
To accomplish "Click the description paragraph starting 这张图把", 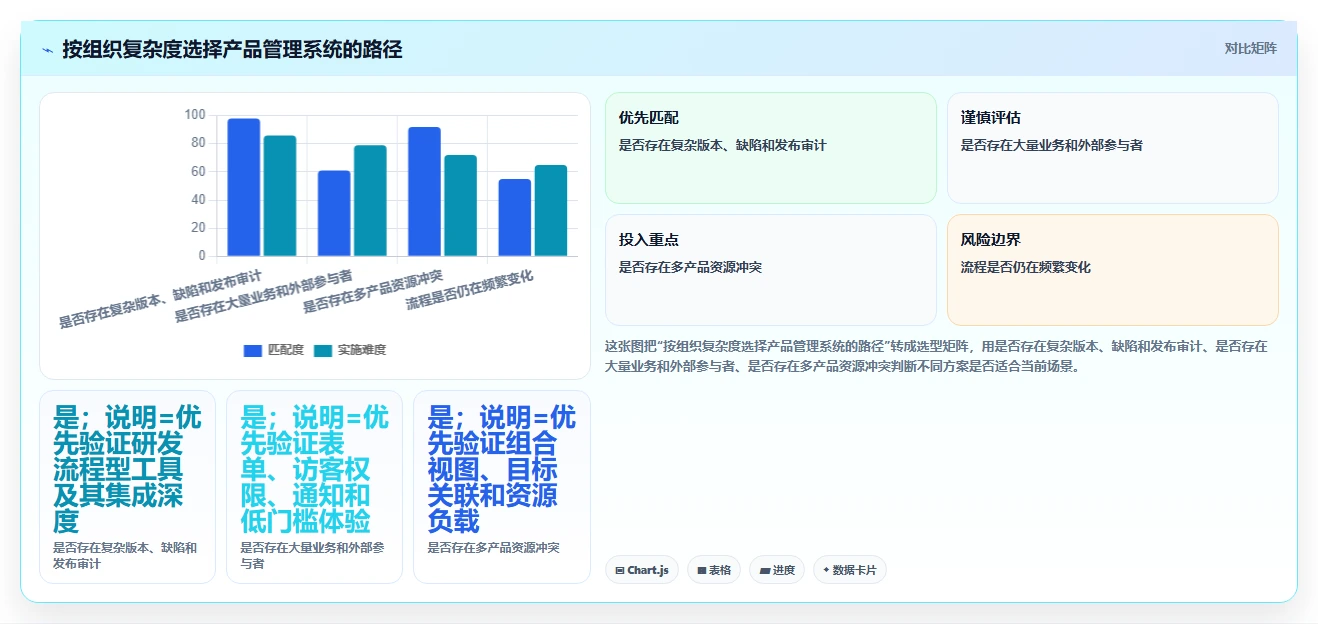I will pos(936,356).
